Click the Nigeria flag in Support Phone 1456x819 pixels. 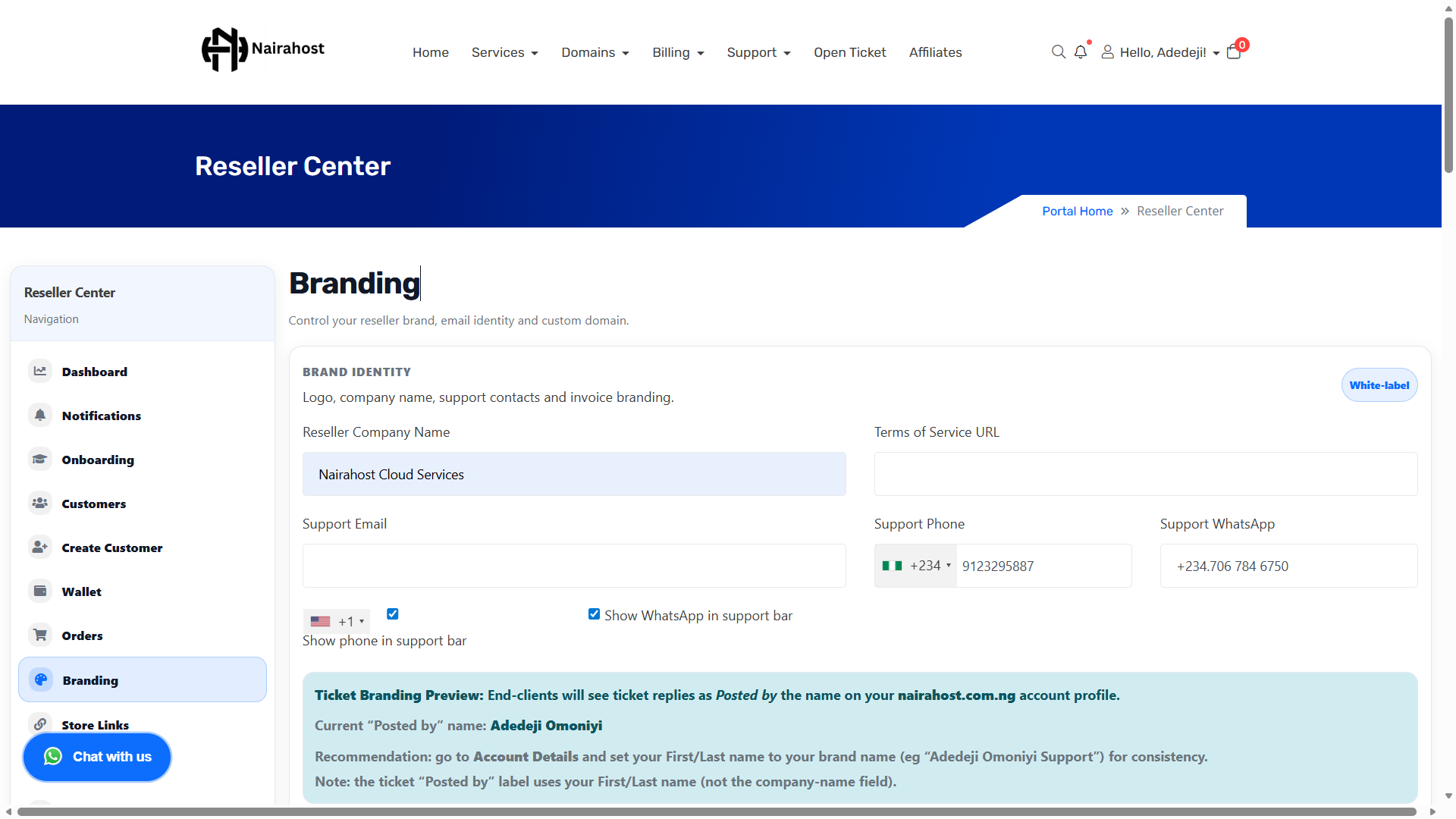point(893,566)
